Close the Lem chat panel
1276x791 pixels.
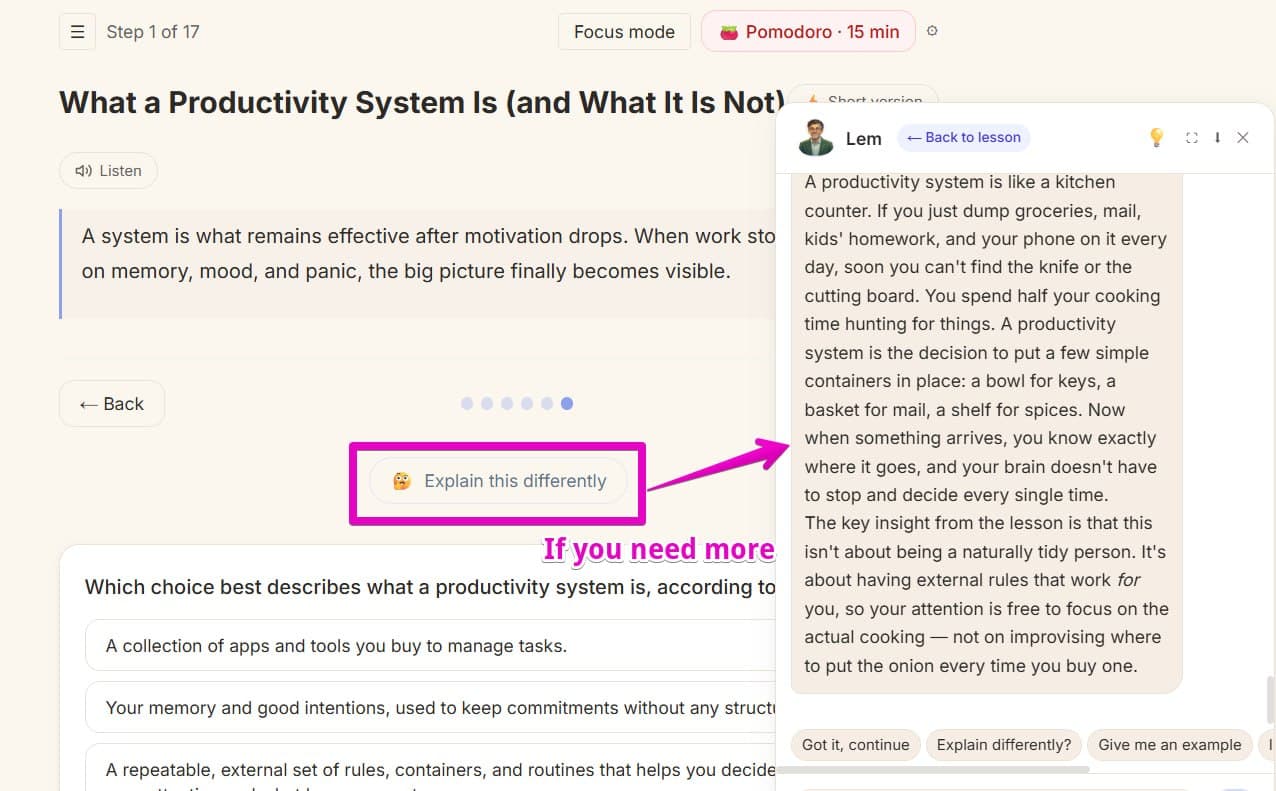tap(1243, 138)
